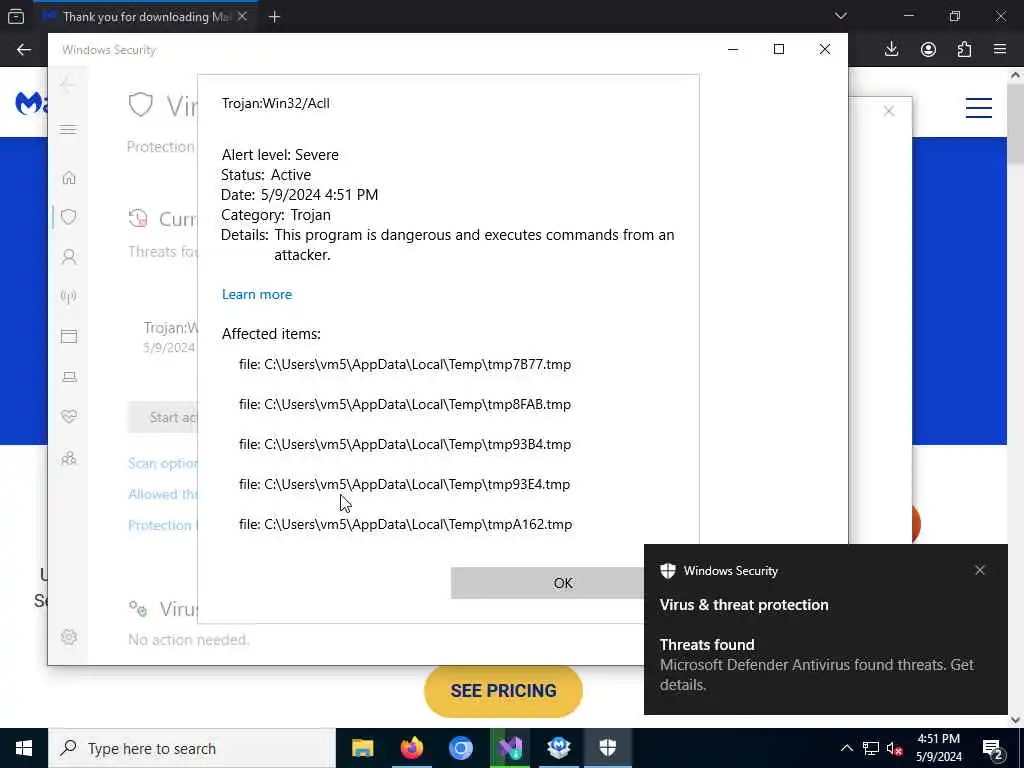Image resolution: width=1024 pixels, height=768 pixels.
Task: Minimize the Windows Security window
Action: pyautogui.click(x=733, y=50)
